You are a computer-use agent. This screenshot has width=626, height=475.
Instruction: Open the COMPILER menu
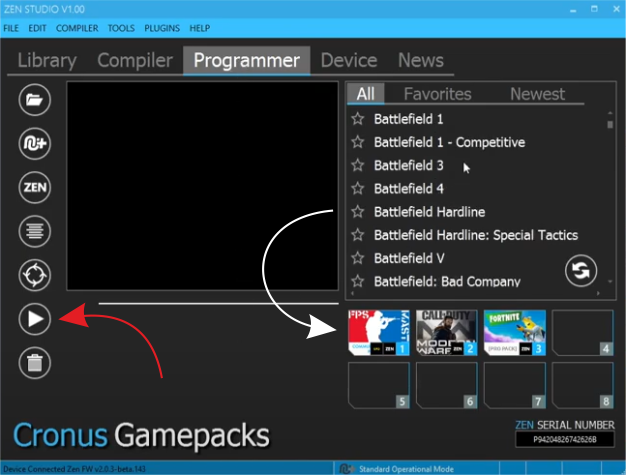[77, 29]
